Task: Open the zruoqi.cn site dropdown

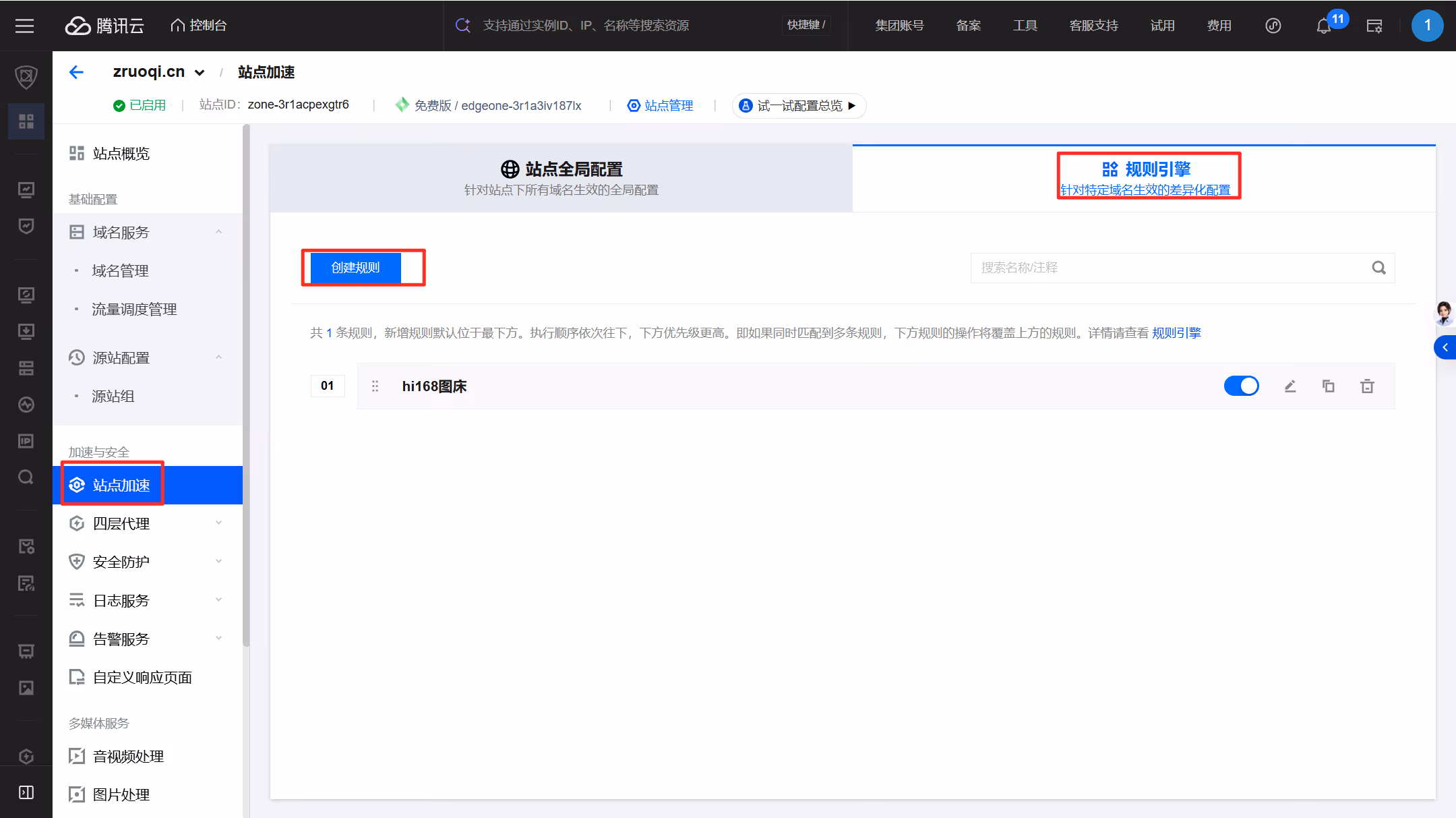Action: click(200, 72)
